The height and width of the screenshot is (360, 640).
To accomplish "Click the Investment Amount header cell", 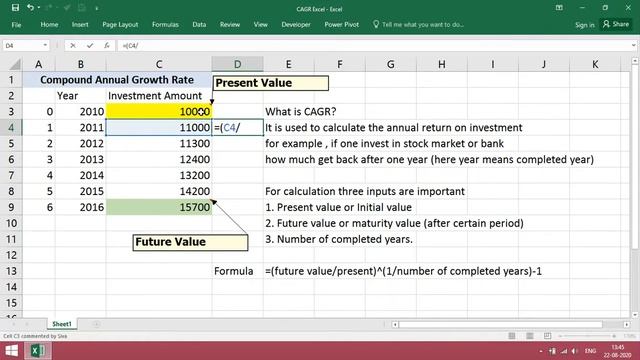I will pyautogui.click(x=159, y=96).
